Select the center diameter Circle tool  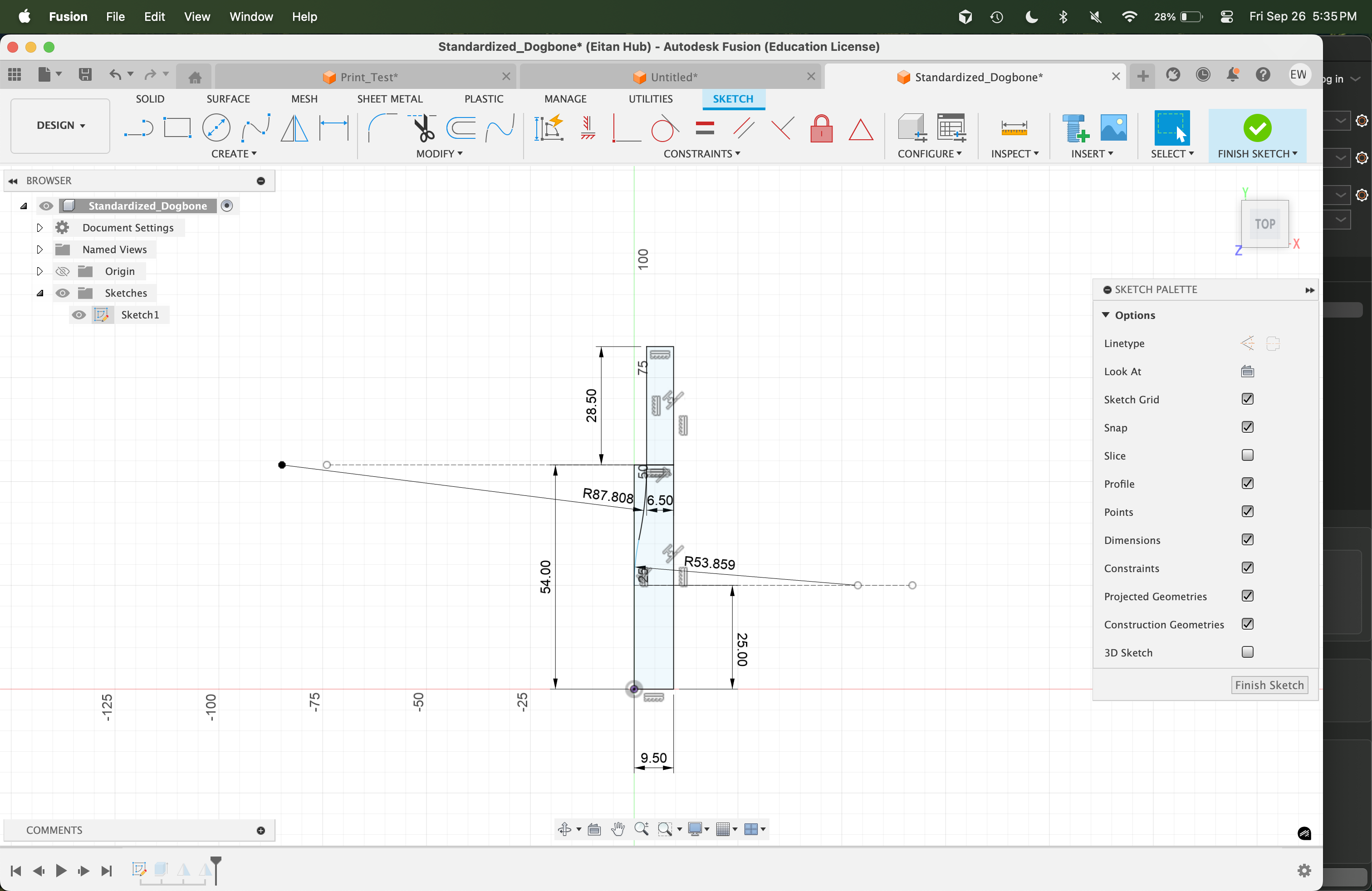[216, 127]
